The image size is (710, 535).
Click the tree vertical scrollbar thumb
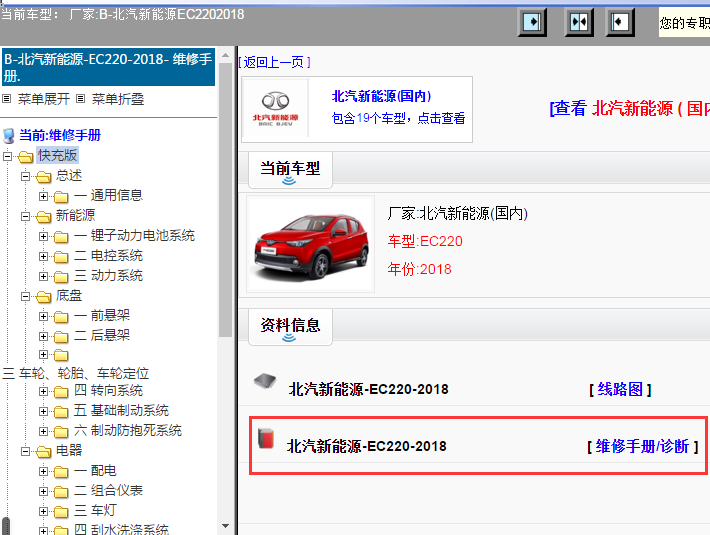[225, 200]
